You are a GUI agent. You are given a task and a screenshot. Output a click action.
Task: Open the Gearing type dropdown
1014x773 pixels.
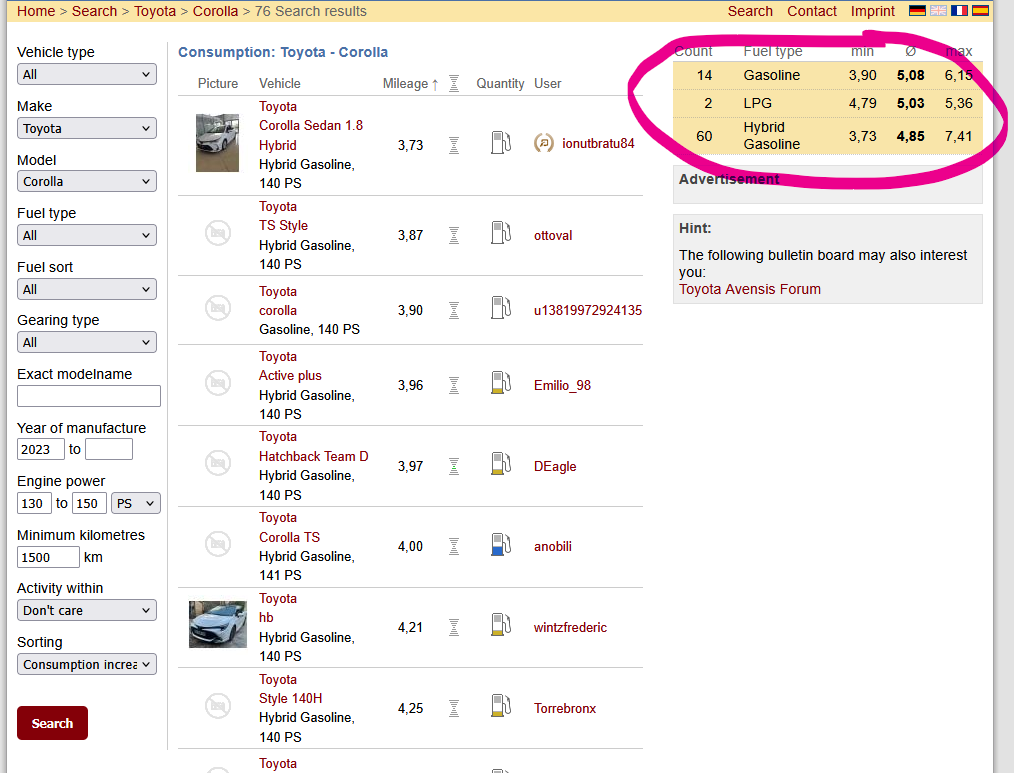[87, 342]
